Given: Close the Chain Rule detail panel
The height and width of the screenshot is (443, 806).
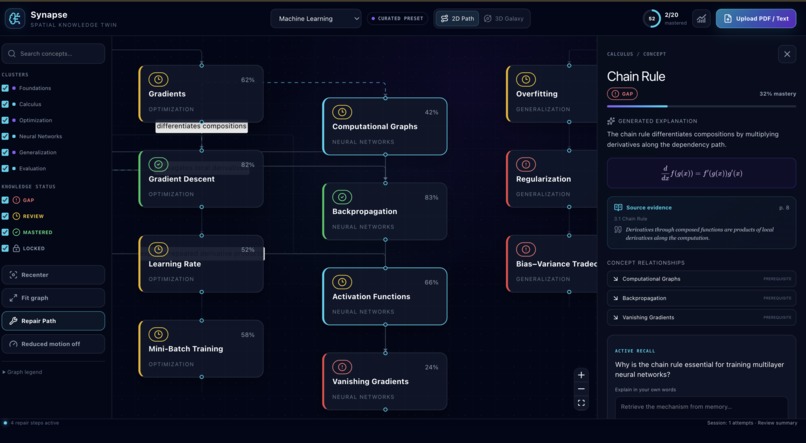Looking at the screenshot, I should coord(787,54).
